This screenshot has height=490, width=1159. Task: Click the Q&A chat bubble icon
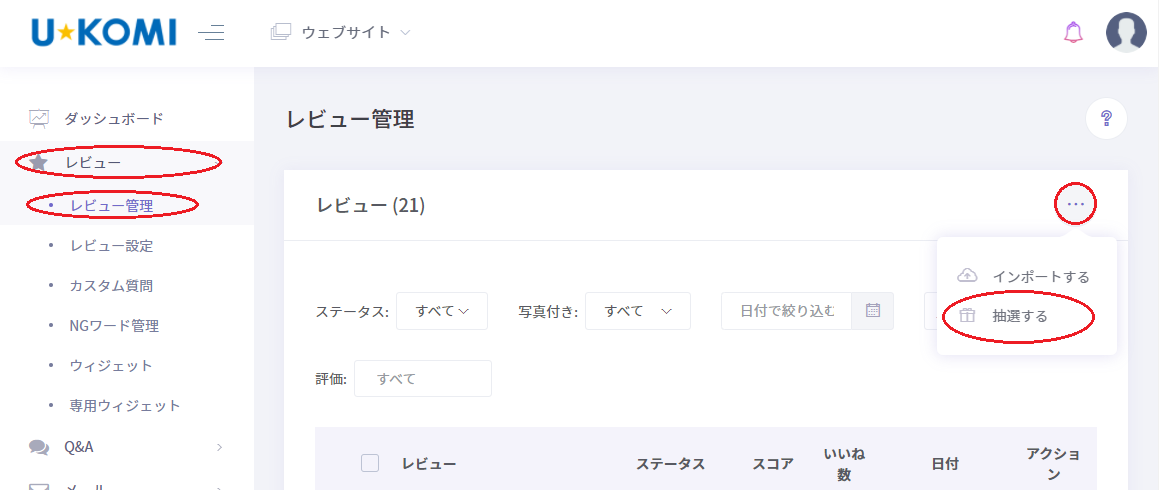pos(39,447)
